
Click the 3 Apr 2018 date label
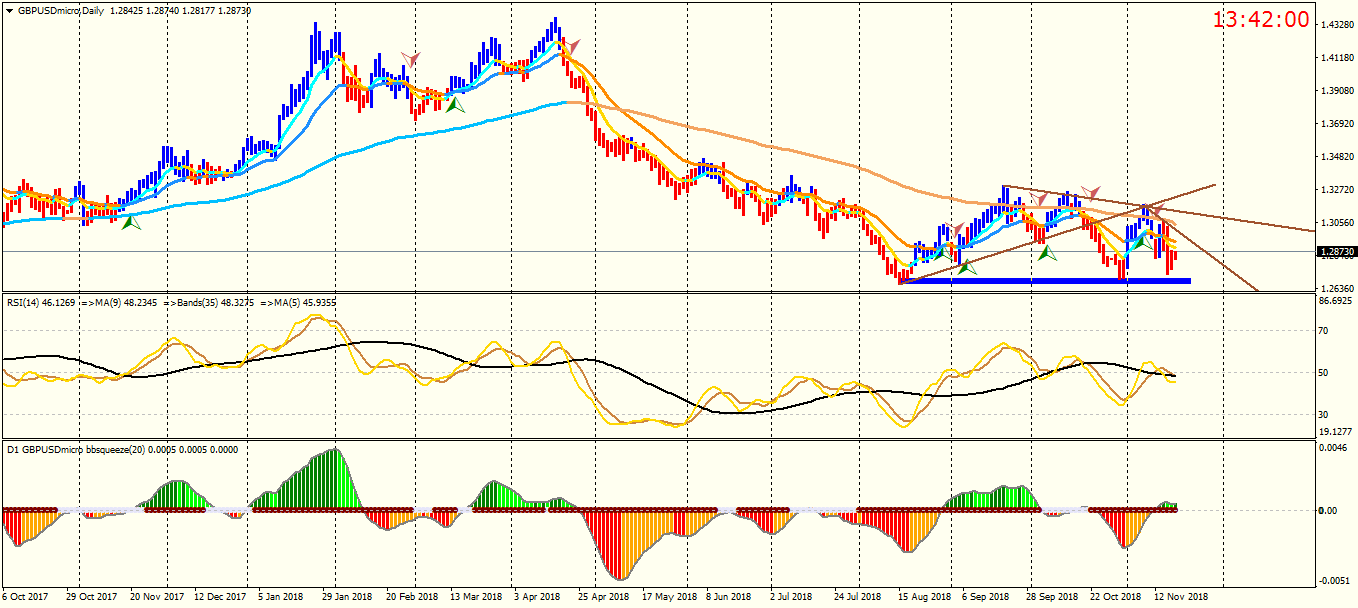(538, 597)
